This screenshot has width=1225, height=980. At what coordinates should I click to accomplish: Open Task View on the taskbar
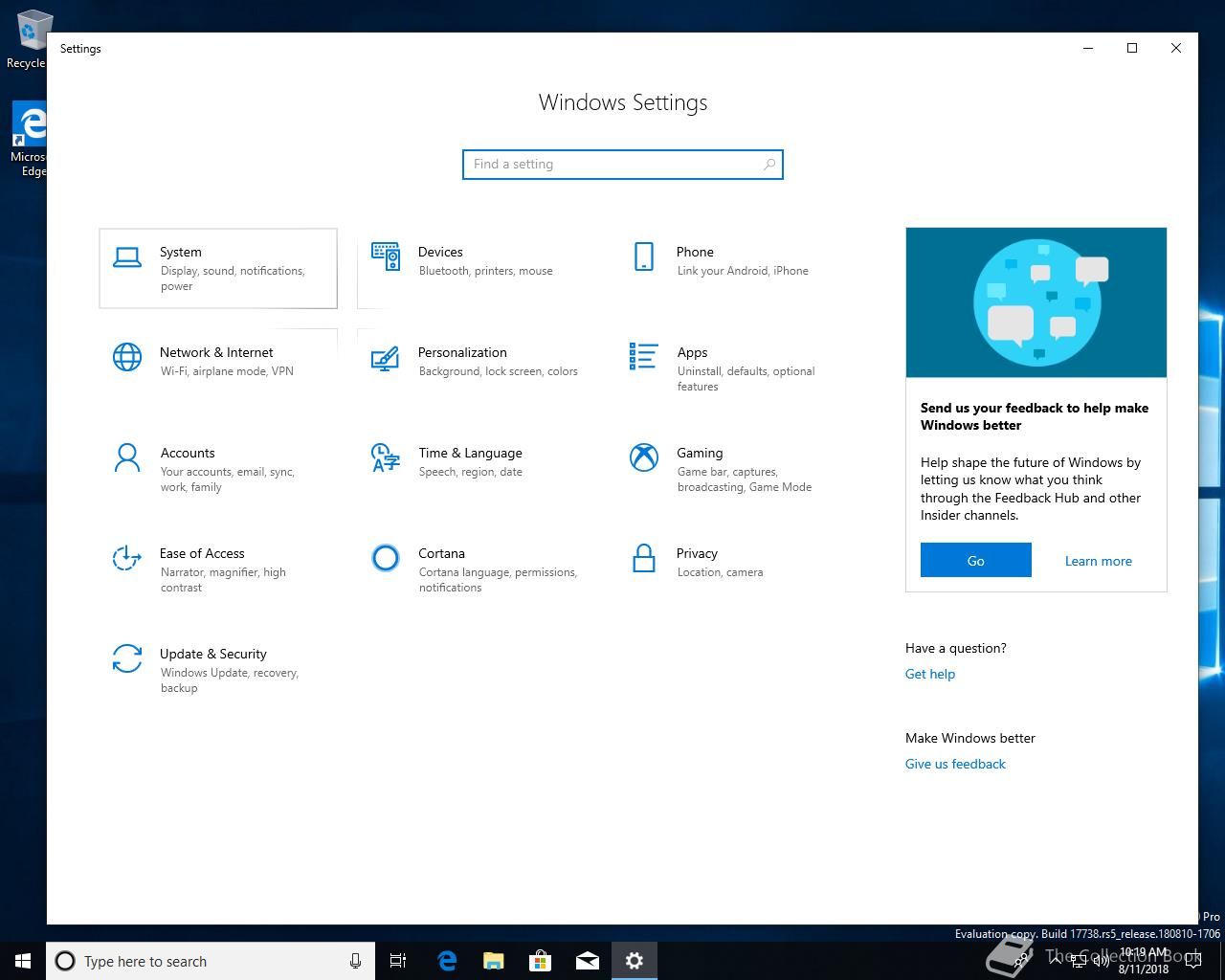click(399, 961)
